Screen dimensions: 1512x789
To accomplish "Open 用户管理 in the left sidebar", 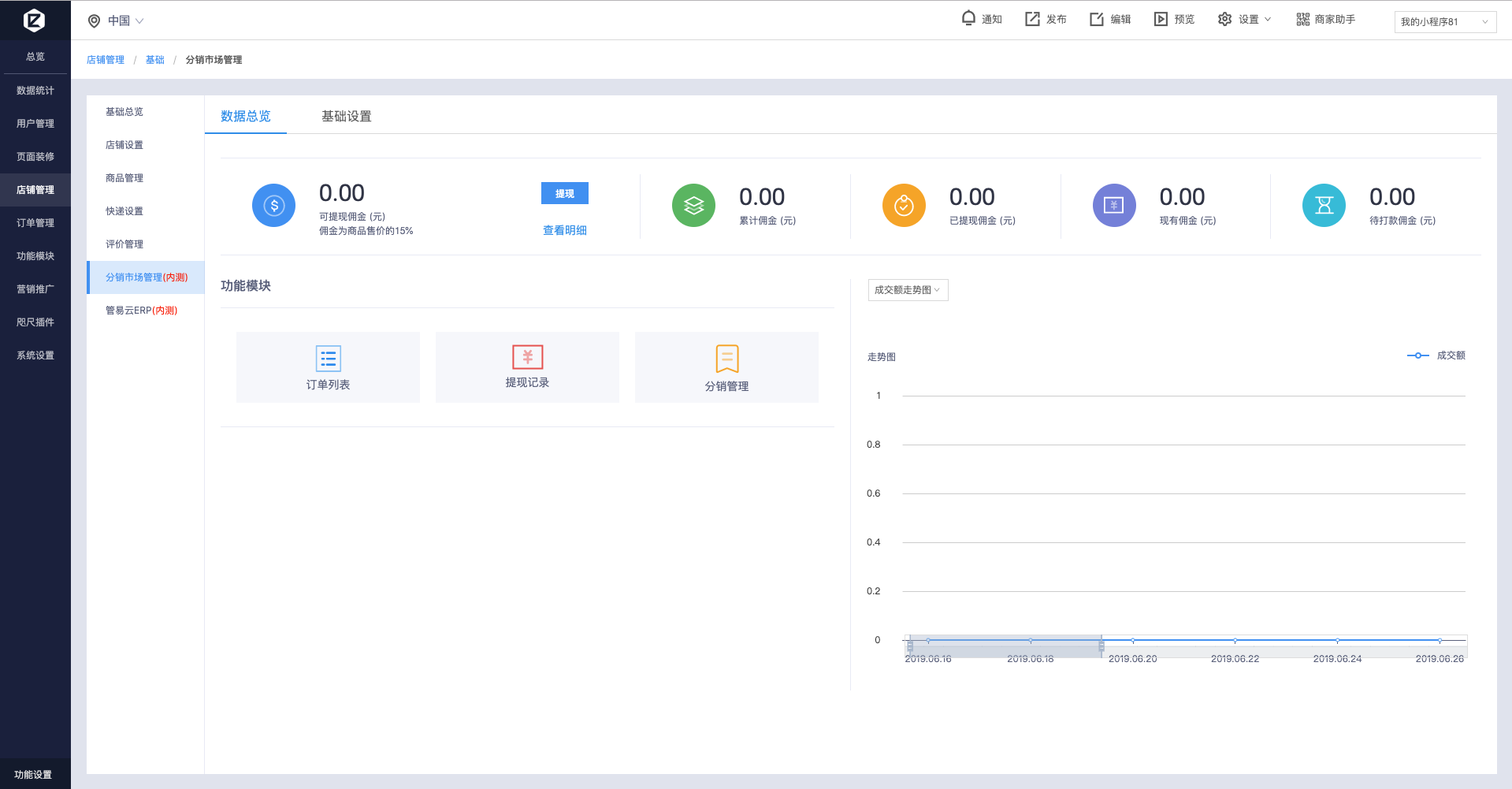I will [x=35, y=124].
